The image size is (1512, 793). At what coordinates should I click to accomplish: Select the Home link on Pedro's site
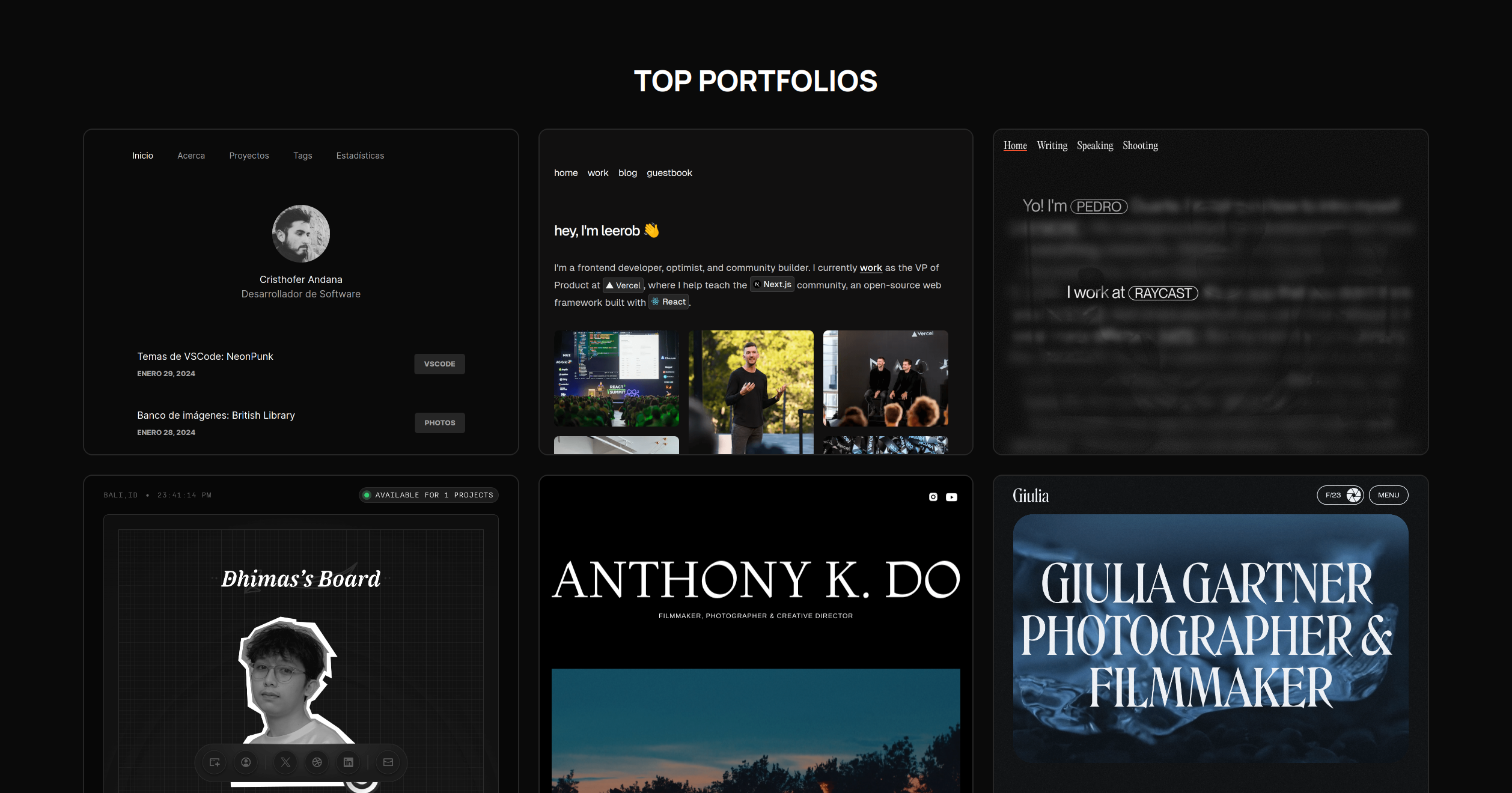1015,145
